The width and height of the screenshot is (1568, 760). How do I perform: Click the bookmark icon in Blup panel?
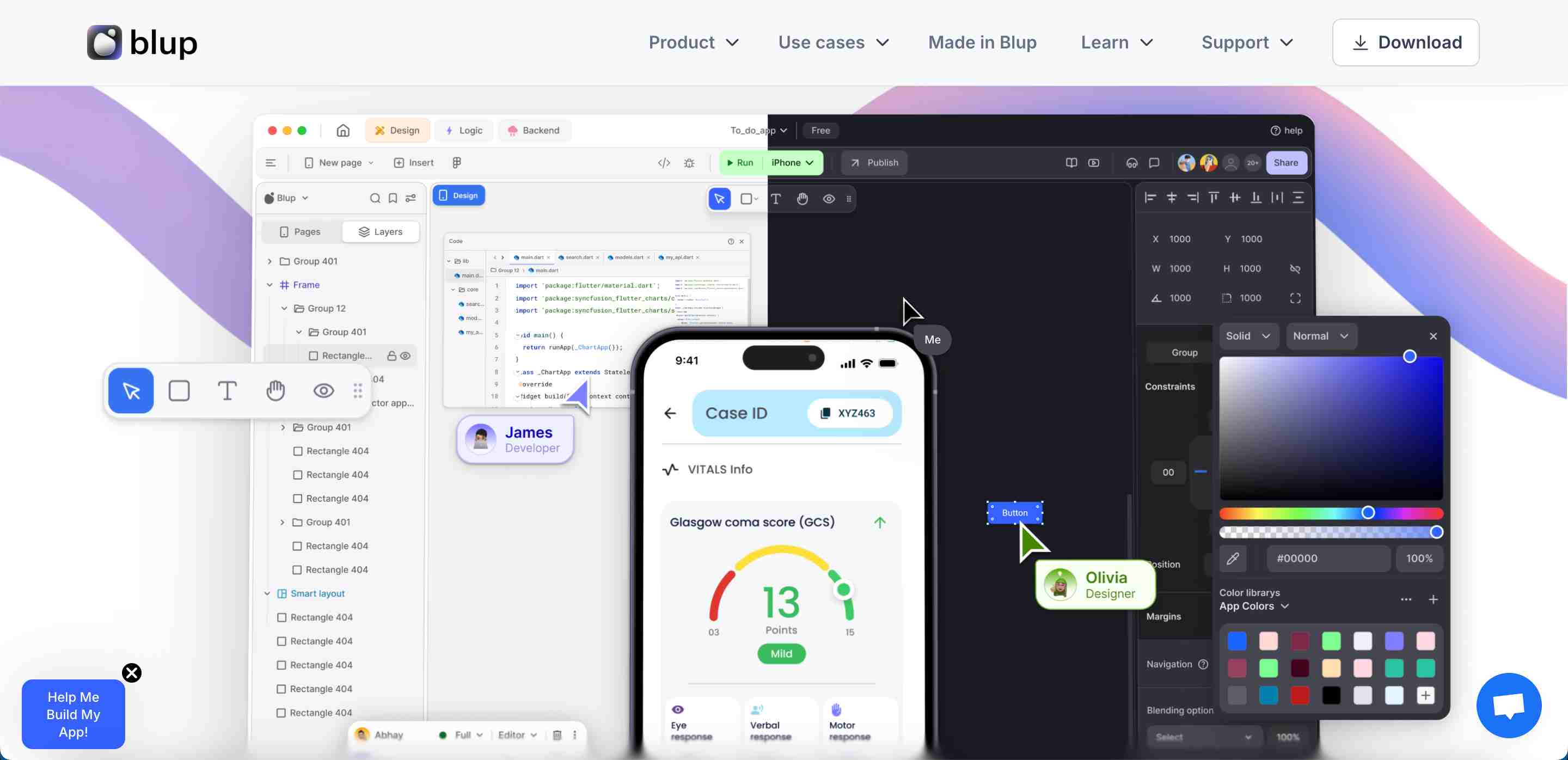[x=393, y=198]
